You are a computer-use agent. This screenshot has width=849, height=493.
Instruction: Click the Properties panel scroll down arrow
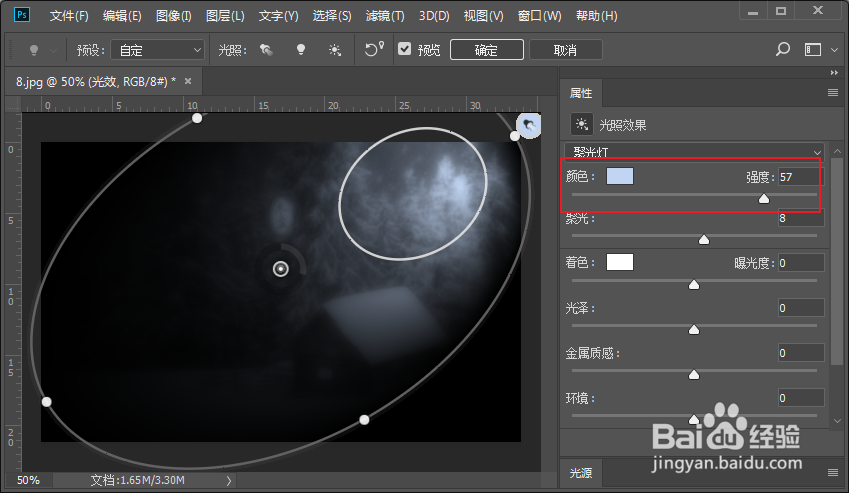[x=837, y=421]
